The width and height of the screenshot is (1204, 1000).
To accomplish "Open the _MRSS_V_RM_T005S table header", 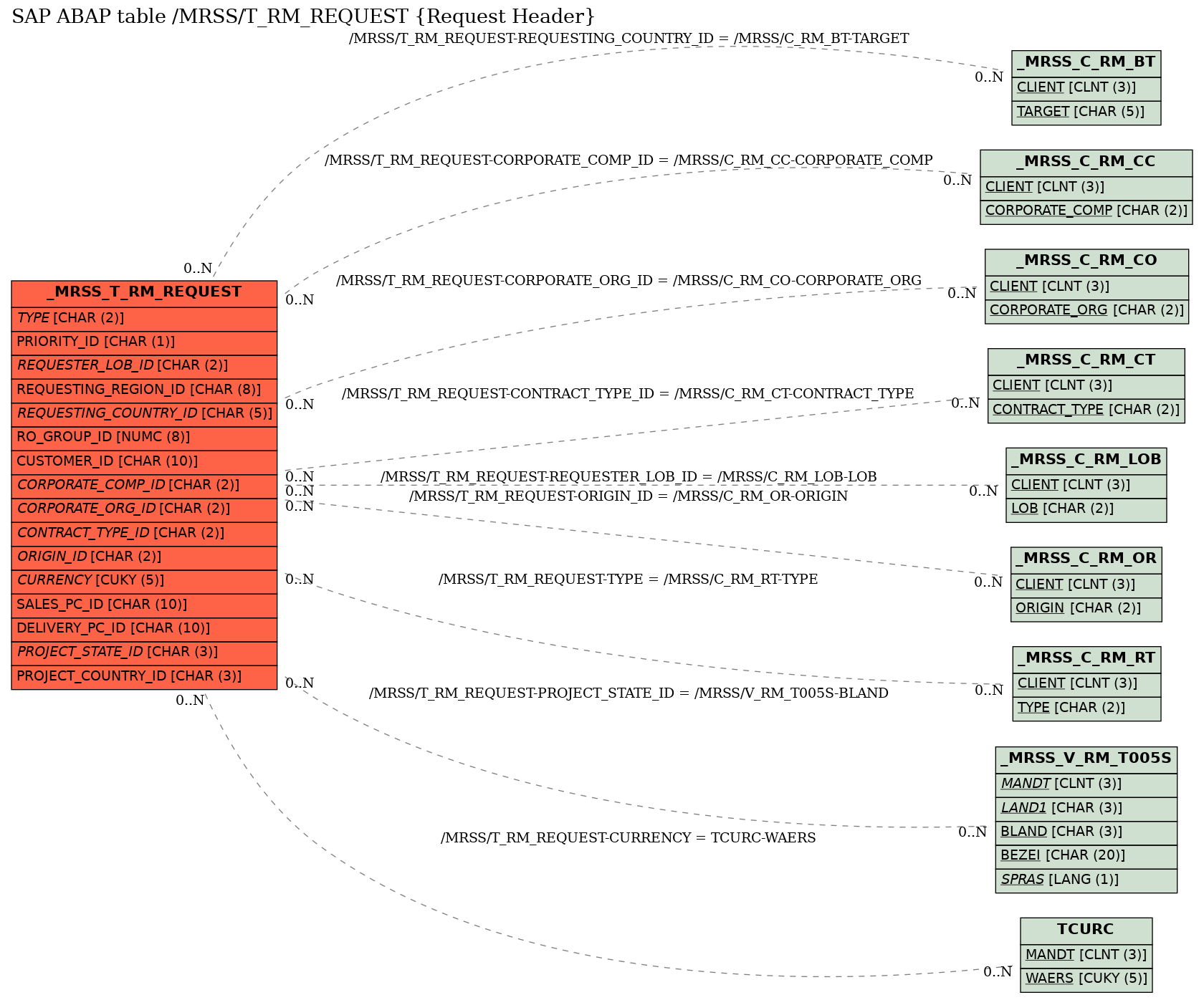I will click(x=1086, y=759).
